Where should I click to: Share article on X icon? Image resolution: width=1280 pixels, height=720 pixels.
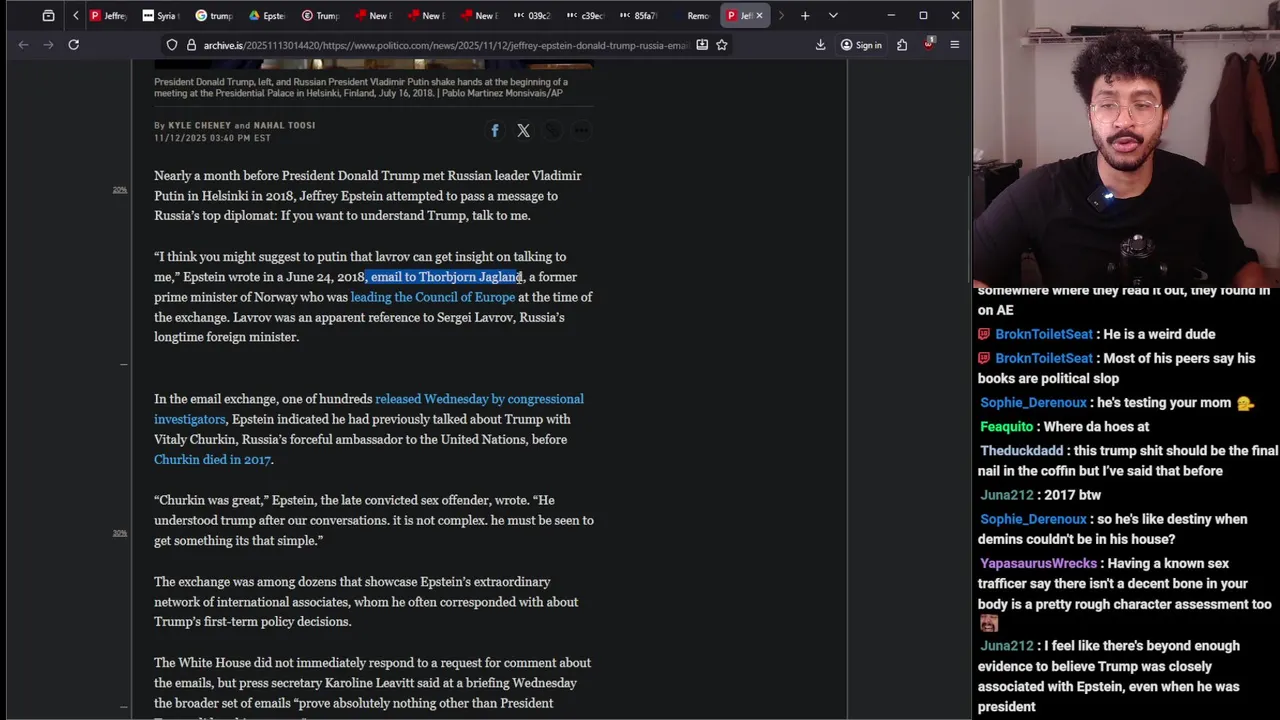pos(523,131)
